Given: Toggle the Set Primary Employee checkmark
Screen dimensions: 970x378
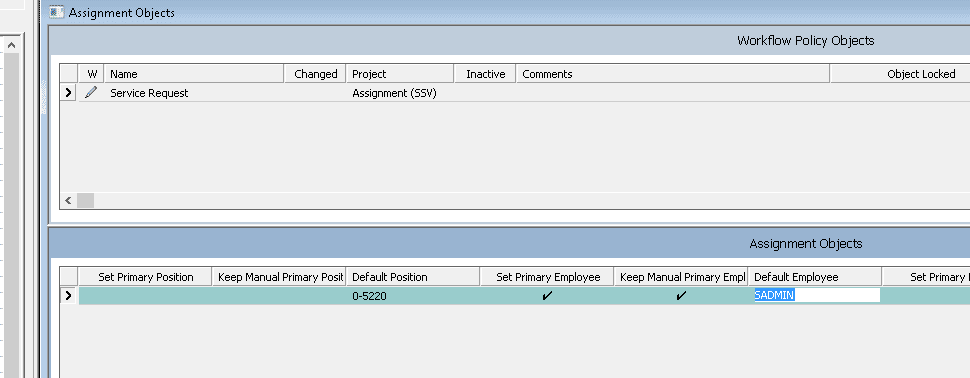Looking at the screenshot, I should 547,296.
